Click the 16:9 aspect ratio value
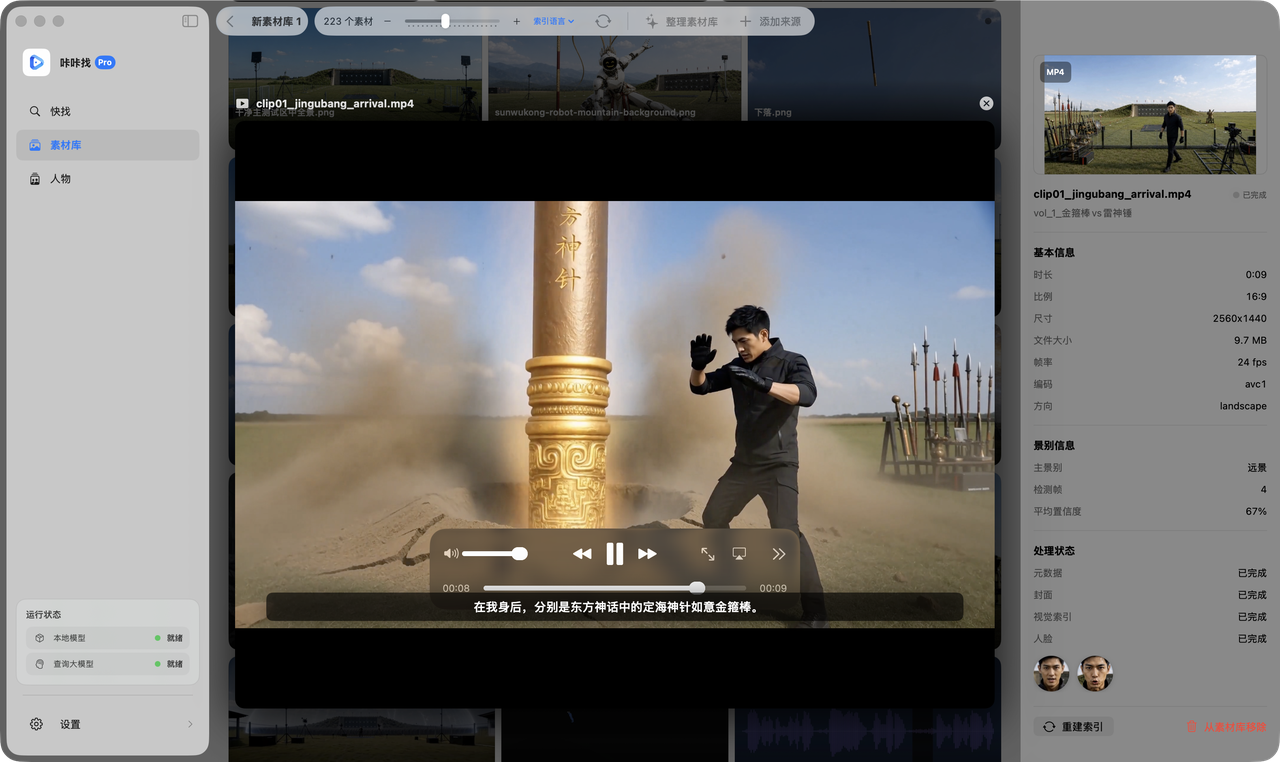The width and height of the screenshot is (1280, 762). click(x=1255, y=296)
